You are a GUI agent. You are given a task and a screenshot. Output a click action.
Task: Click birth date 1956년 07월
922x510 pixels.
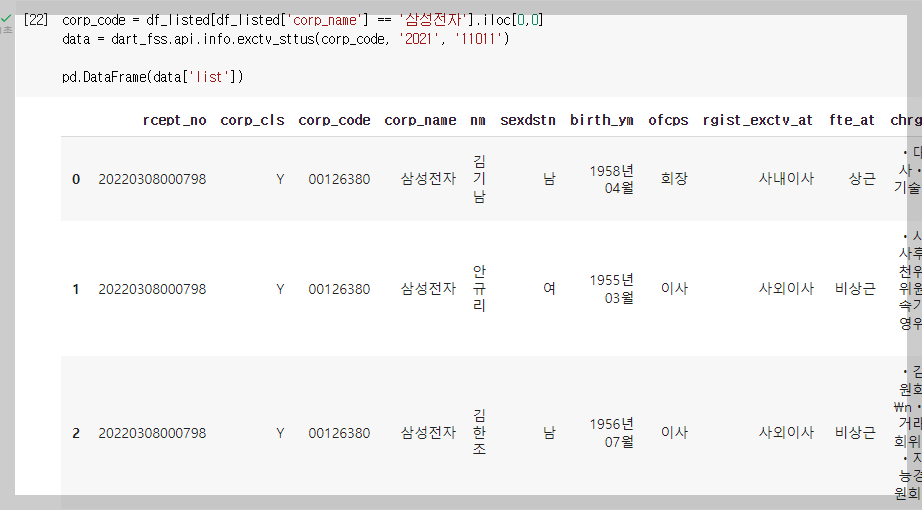tap(612, 433)
